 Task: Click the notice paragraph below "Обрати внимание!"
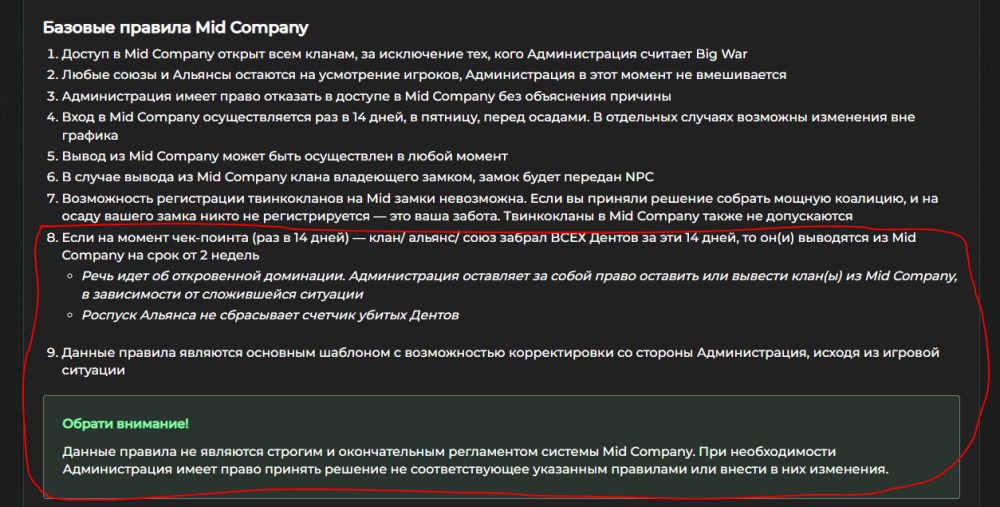coord(475,460)
